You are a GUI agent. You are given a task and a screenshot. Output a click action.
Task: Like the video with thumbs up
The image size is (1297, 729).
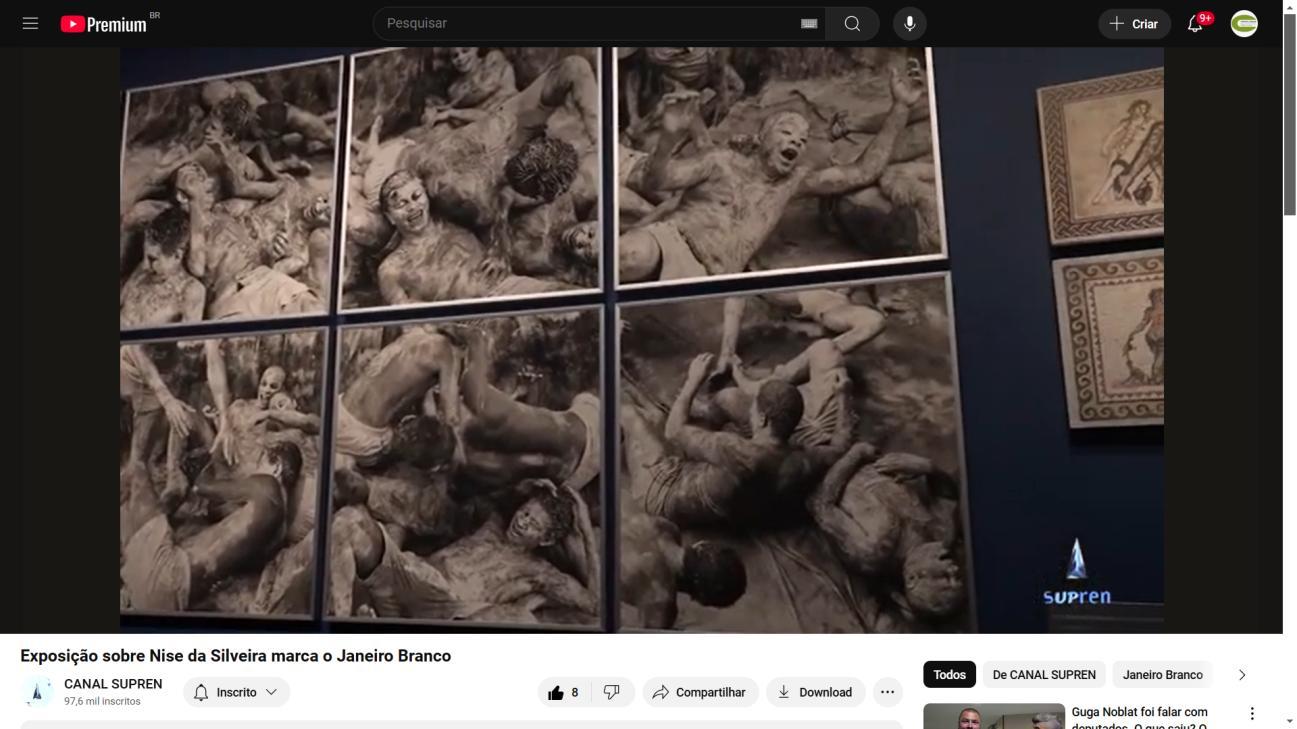coord(564,692)
